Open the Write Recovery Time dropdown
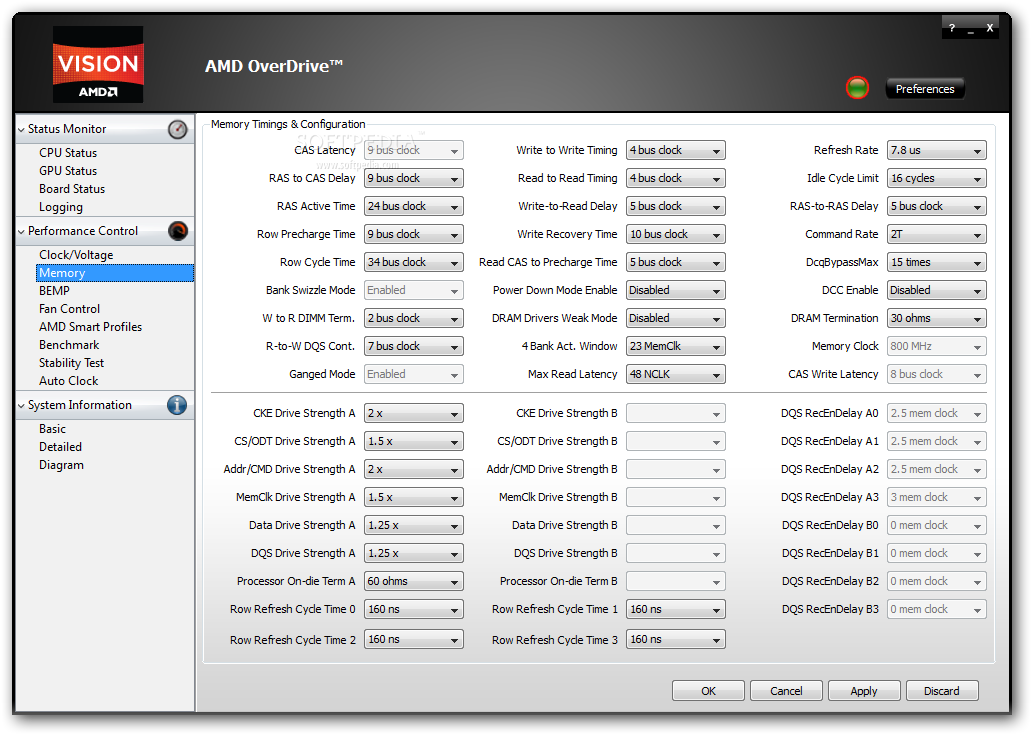 tap(675, 234)
